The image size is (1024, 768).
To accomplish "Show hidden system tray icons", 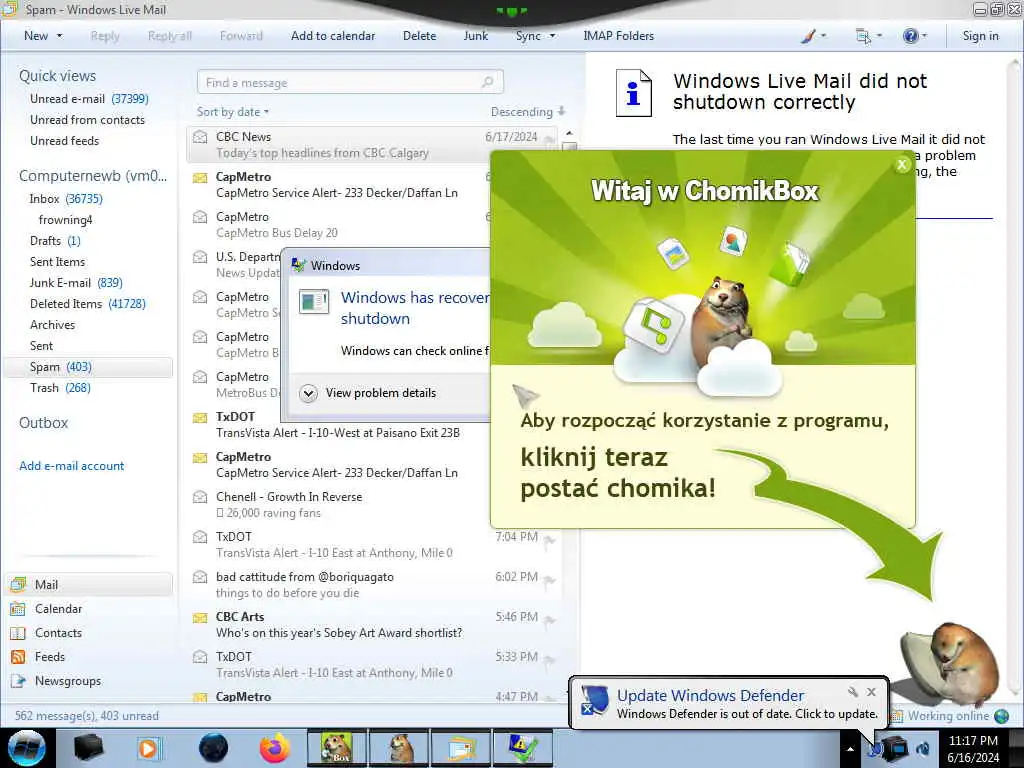I will [850, 749].
